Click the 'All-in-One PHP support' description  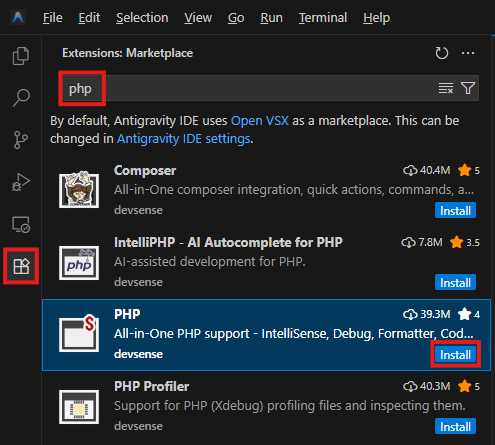[x=294, y=334]
